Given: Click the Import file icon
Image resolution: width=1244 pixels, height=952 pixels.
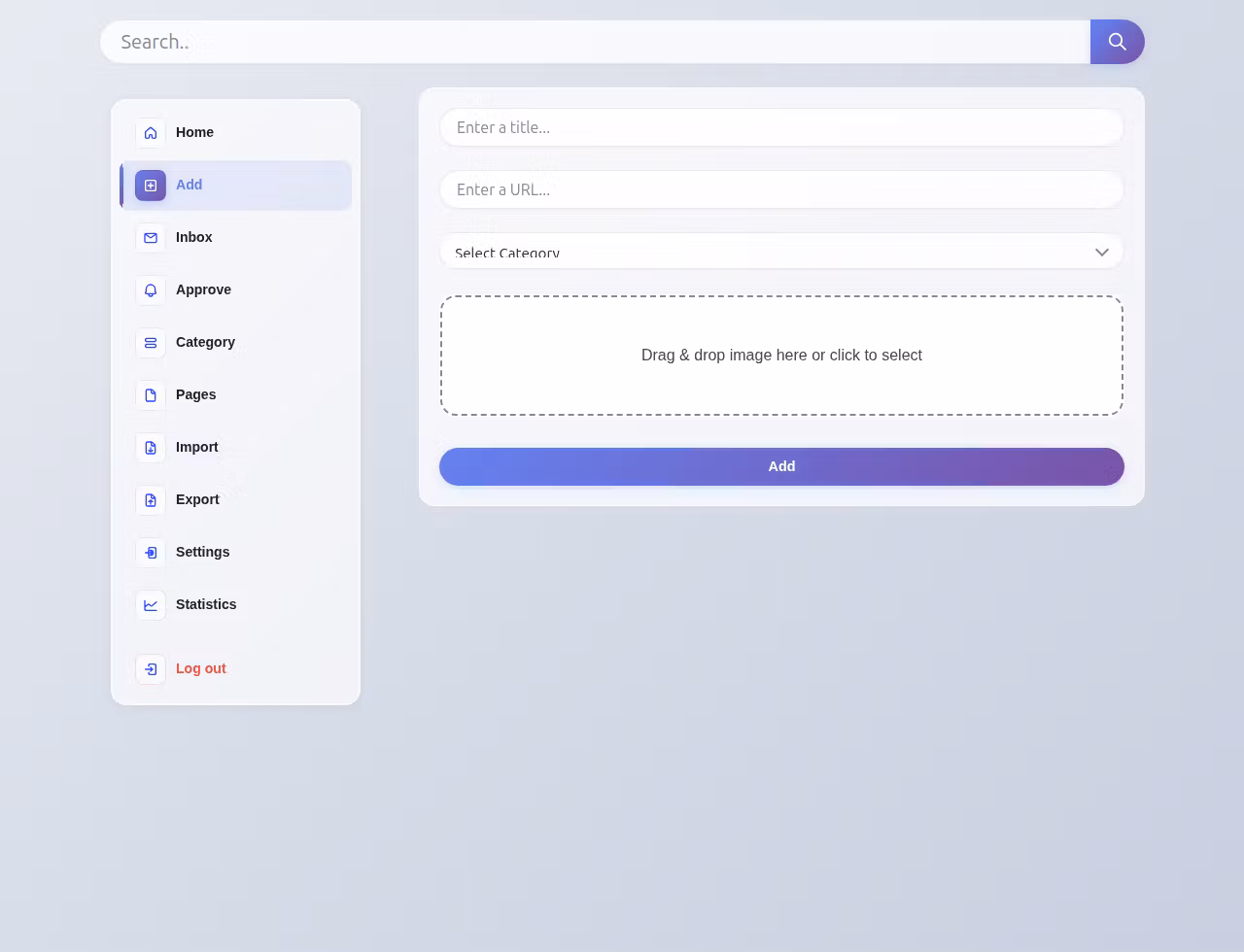Looking at the screenshot, I should click(x=151, y=448).
